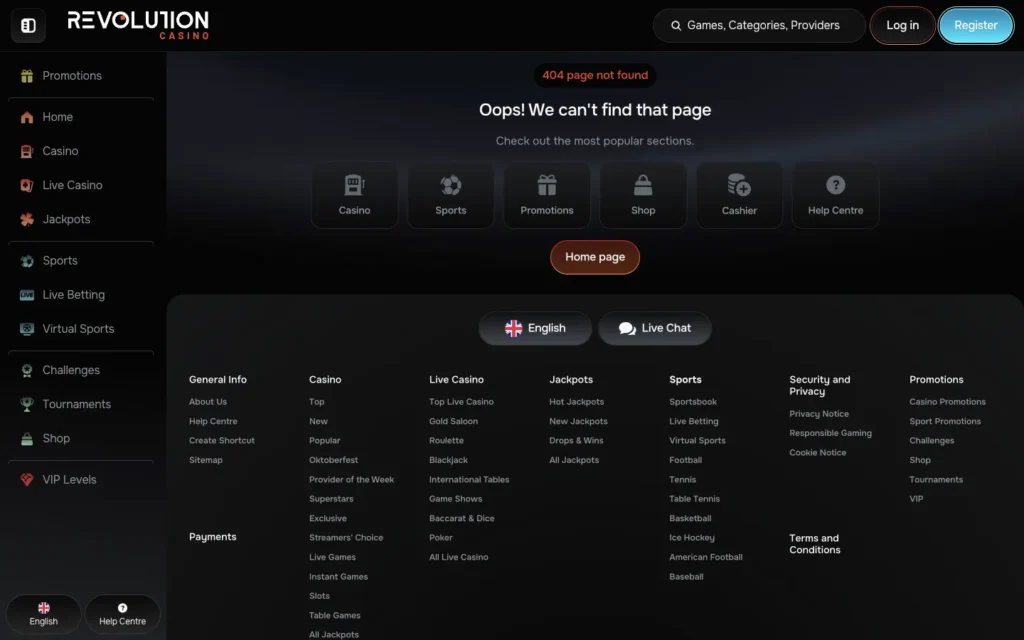Open Help Centre from sidebar bottom
The height and width of the screenshot is (640, 1024).
coord(123,615)
